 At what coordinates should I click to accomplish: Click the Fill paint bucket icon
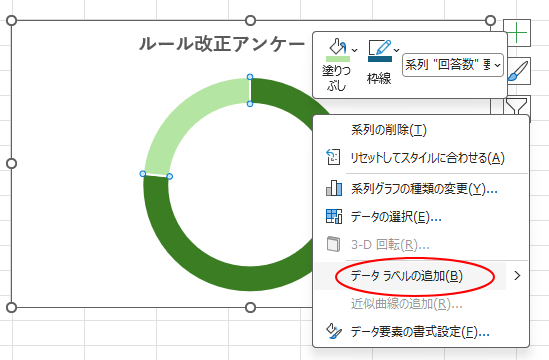click(x=338, y=47)
